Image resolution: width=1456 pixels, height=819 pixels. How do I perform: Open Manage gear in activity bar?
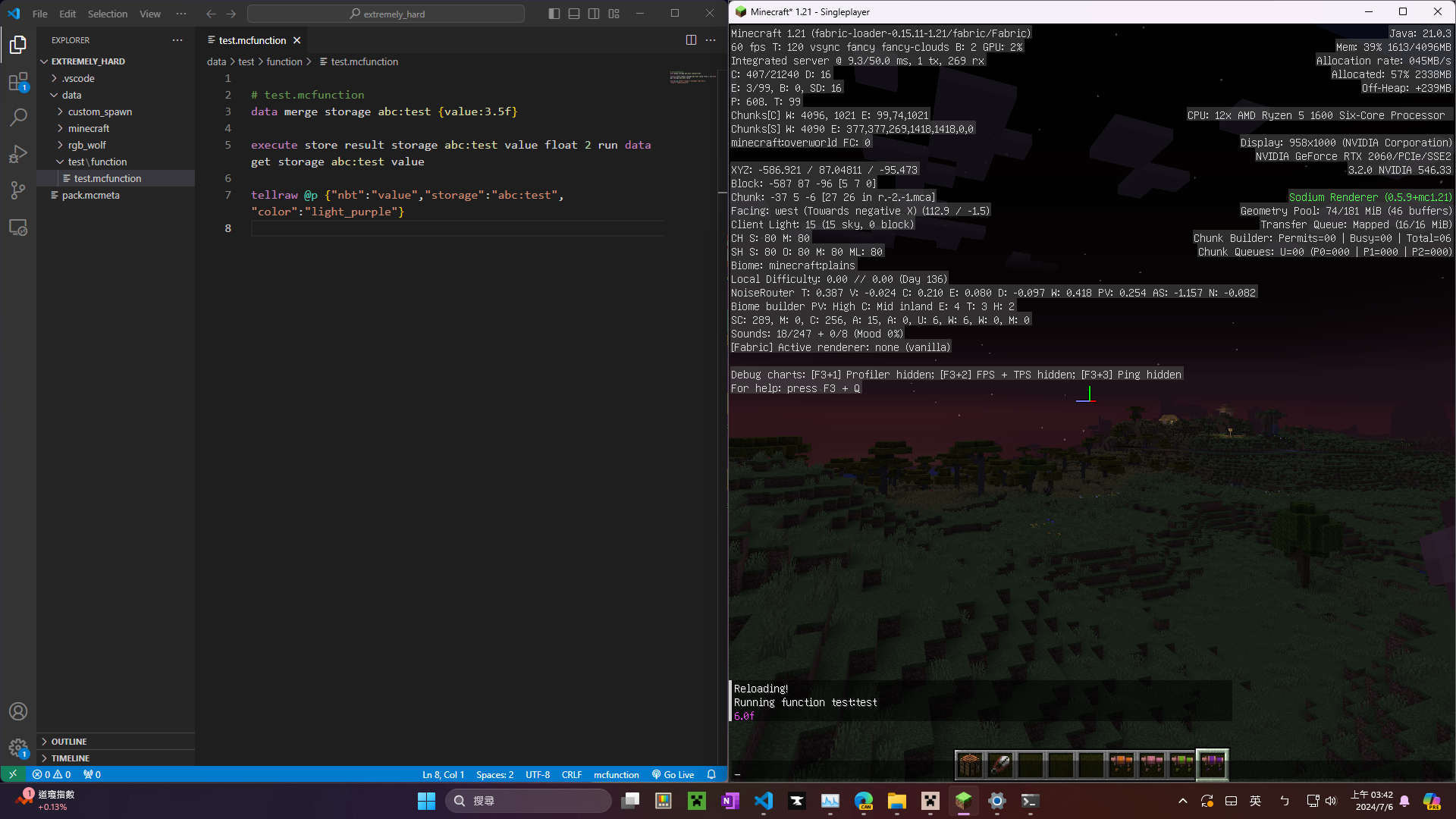point(18,748)
